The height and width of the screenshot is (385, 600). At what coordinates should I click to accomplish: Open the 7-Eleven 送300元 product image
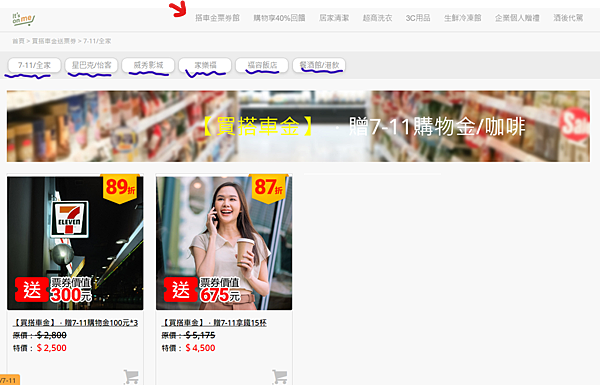(x=75, y=243)
